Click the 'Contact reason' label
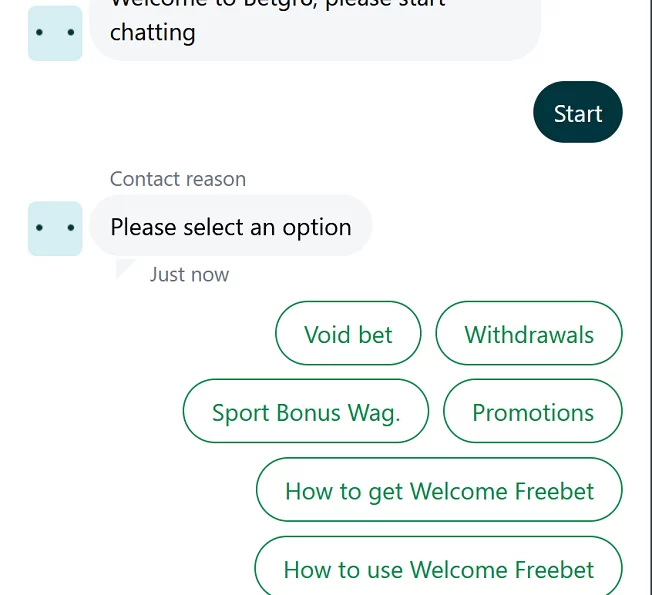Viewport: 652px width, 595px height. tap(178, 179)
